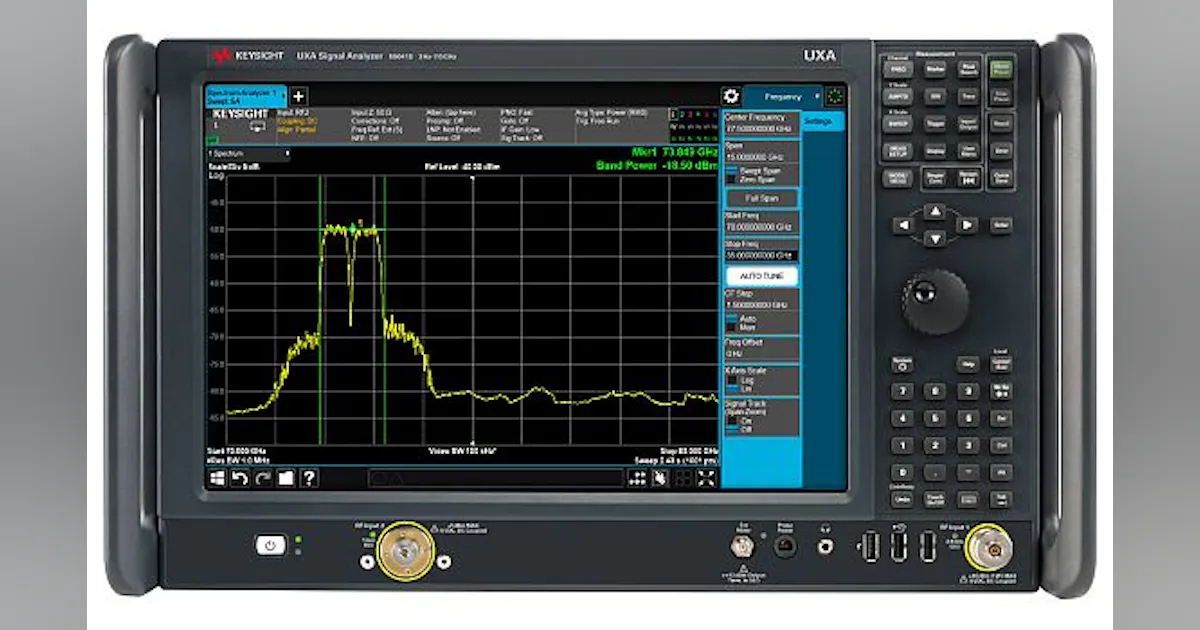Expand the Spectrum Analyzer 1 tab arrow

[x=283, y=96]
